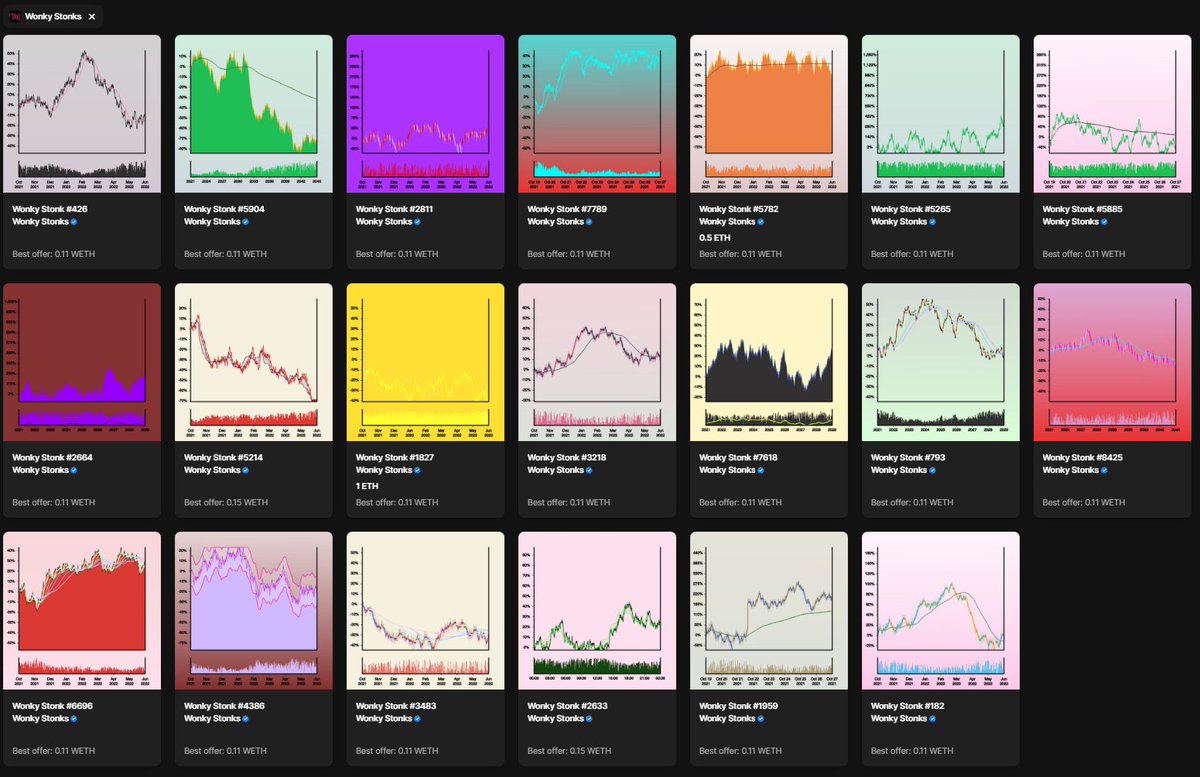Viewport: 1200px width, 777px height.
Task: Open the Wonky Stonk #3218 title link
Action: (565, 457)
